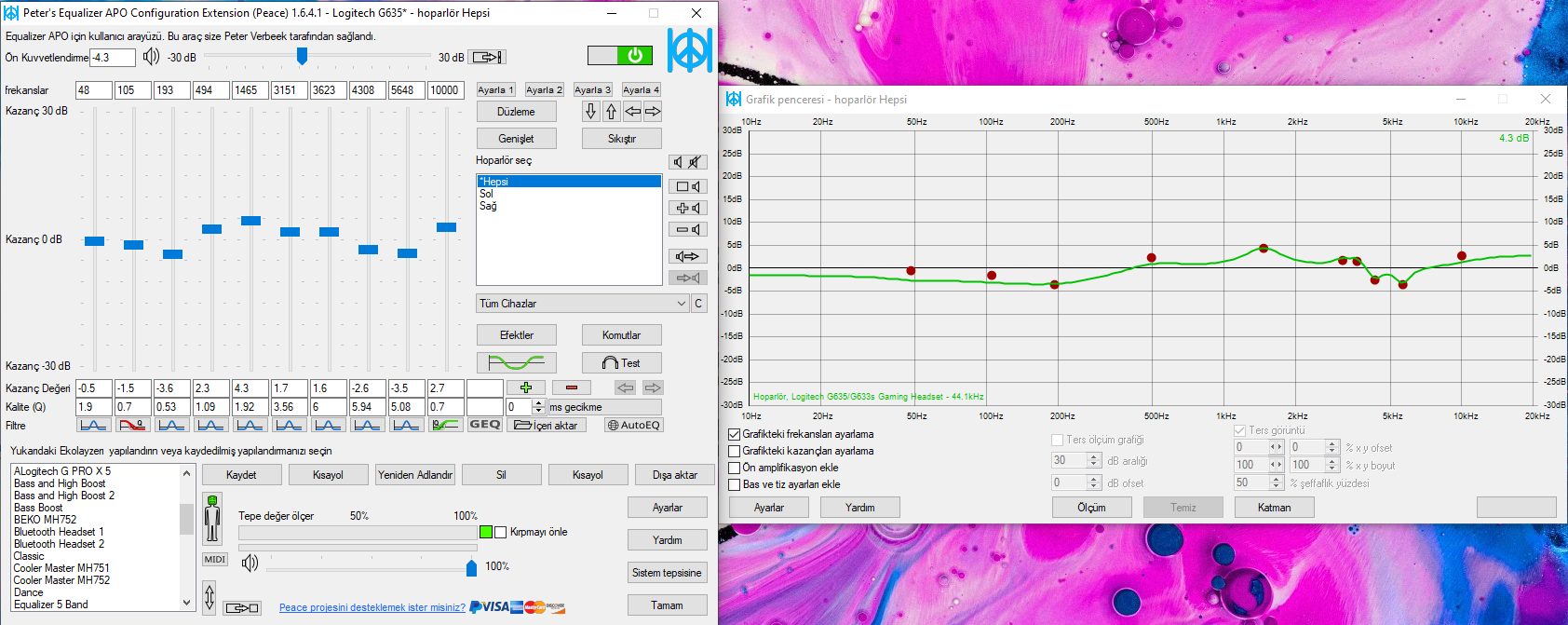
Task: Click the şeffaflık yüzdesi stepper arrows
Action: coord(1277,482)
